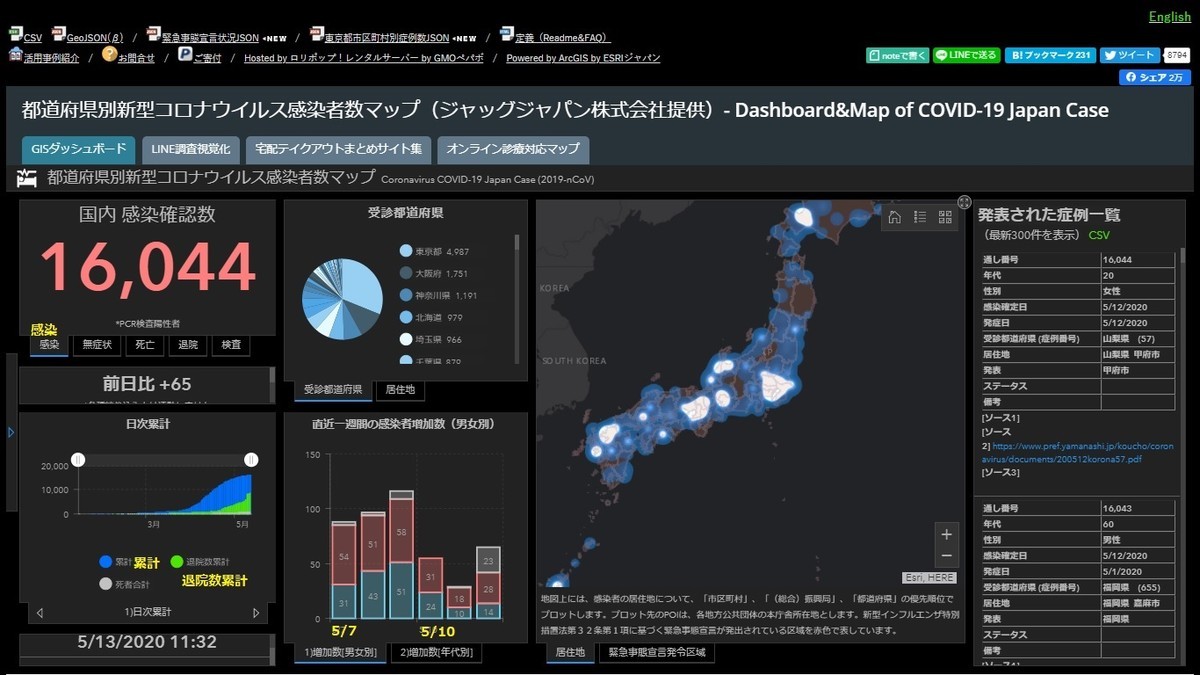Switch to the 検査 indicator tab
This screenshot has height=675, width=1200.
(231, 345)
